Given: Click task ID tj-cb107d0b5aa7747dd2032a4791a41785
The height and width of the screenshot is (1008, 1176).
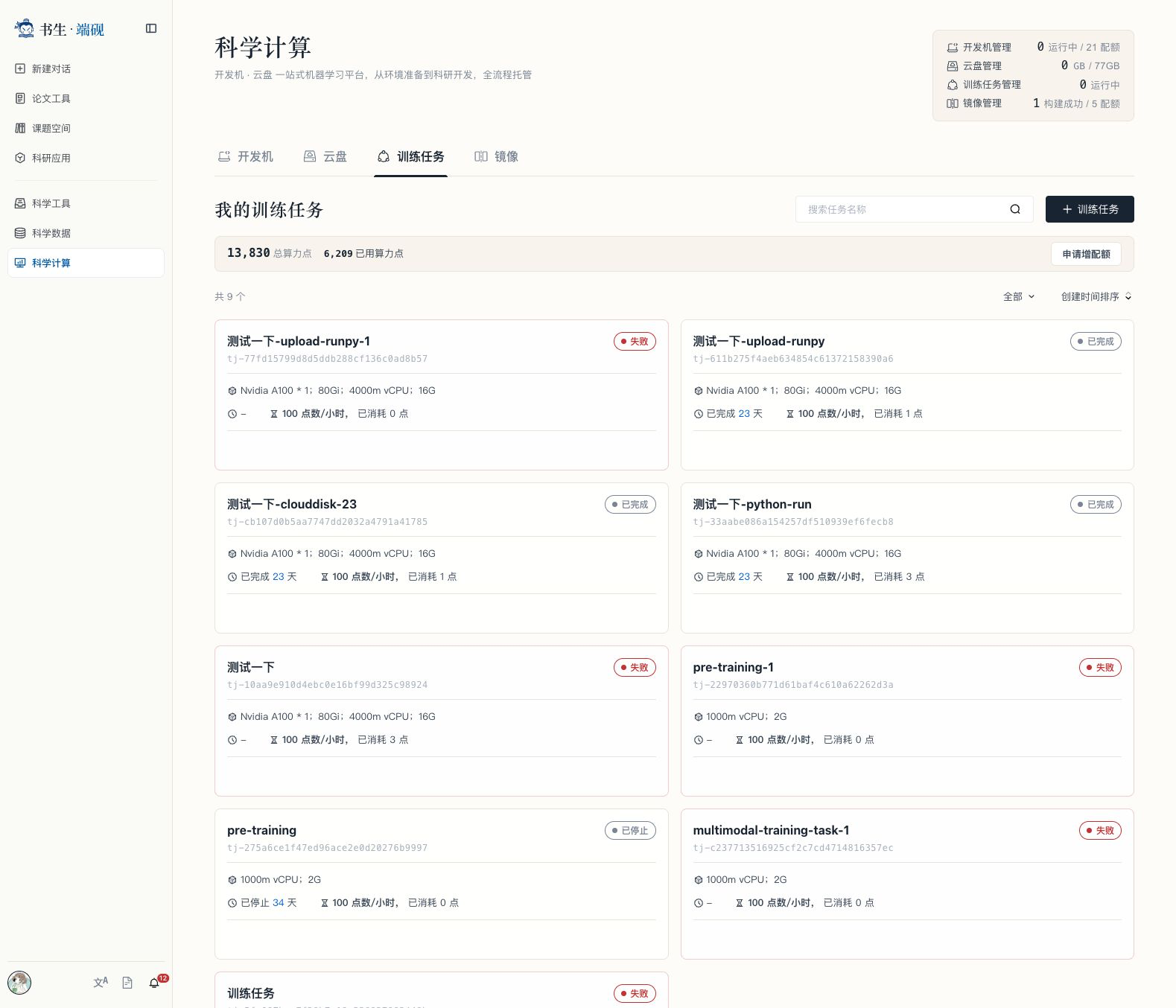Looking at the screenshot, I should coord(328,522).
